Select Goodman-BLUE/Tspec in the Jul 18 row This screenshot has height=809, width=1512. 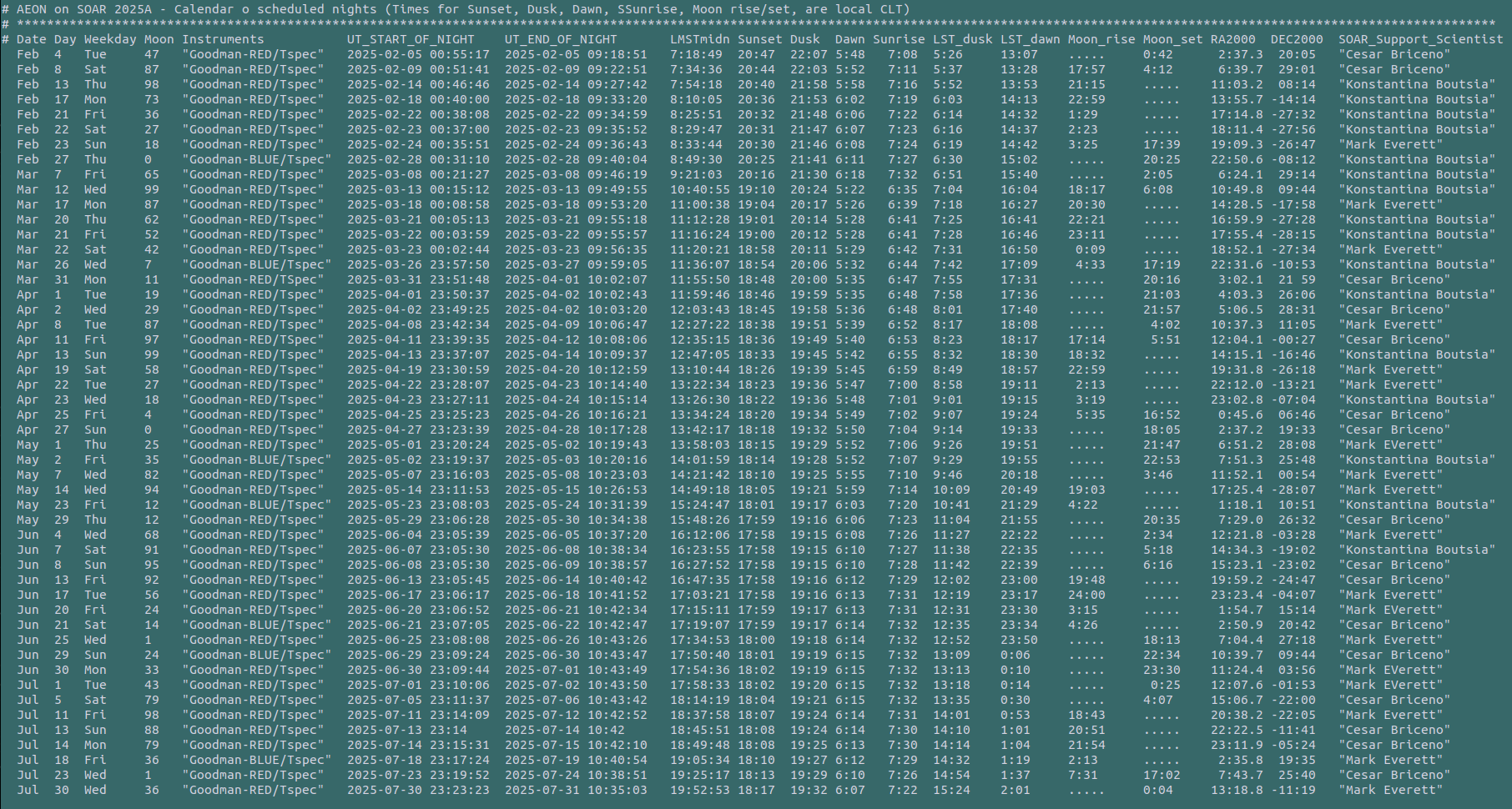257,760
